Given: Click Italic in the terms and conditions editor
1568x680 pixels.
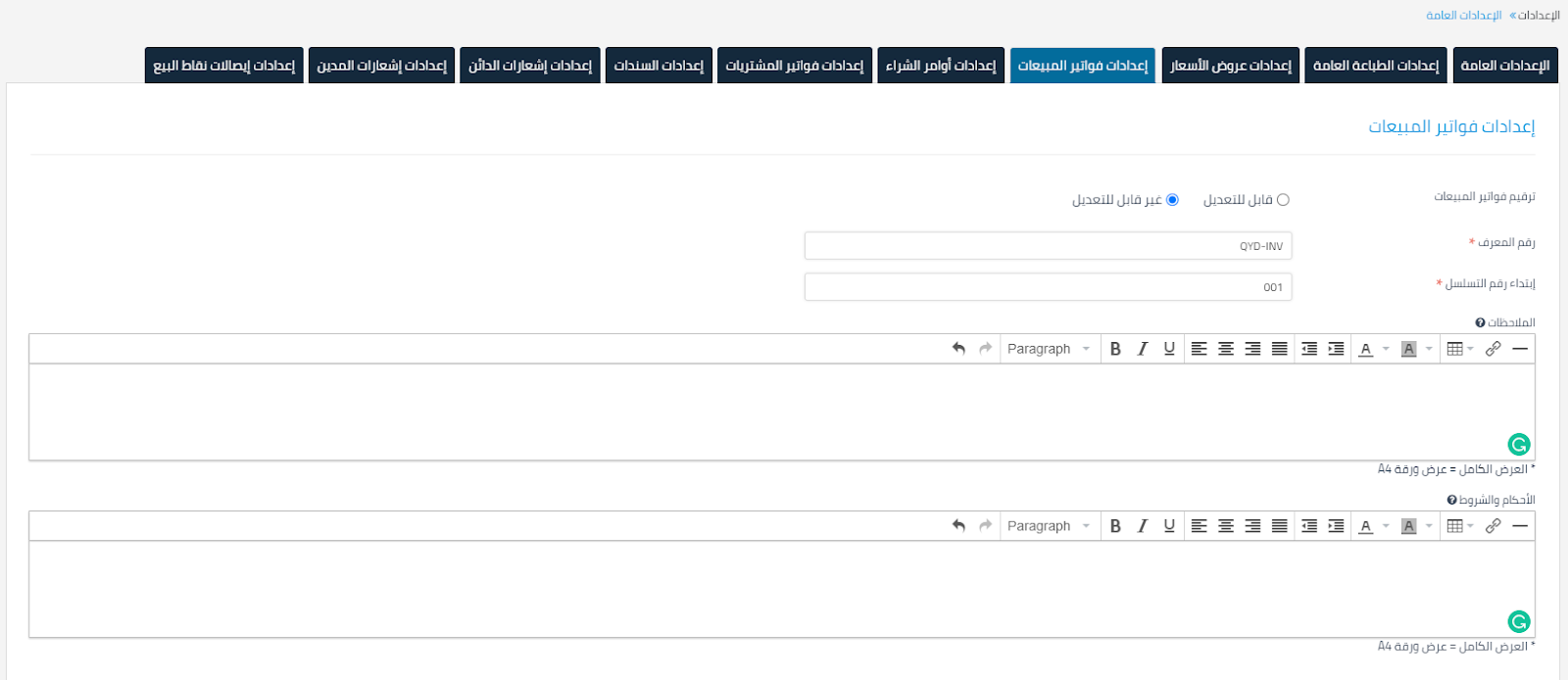Looking at the screenshot, I should tap(1142, 526).
